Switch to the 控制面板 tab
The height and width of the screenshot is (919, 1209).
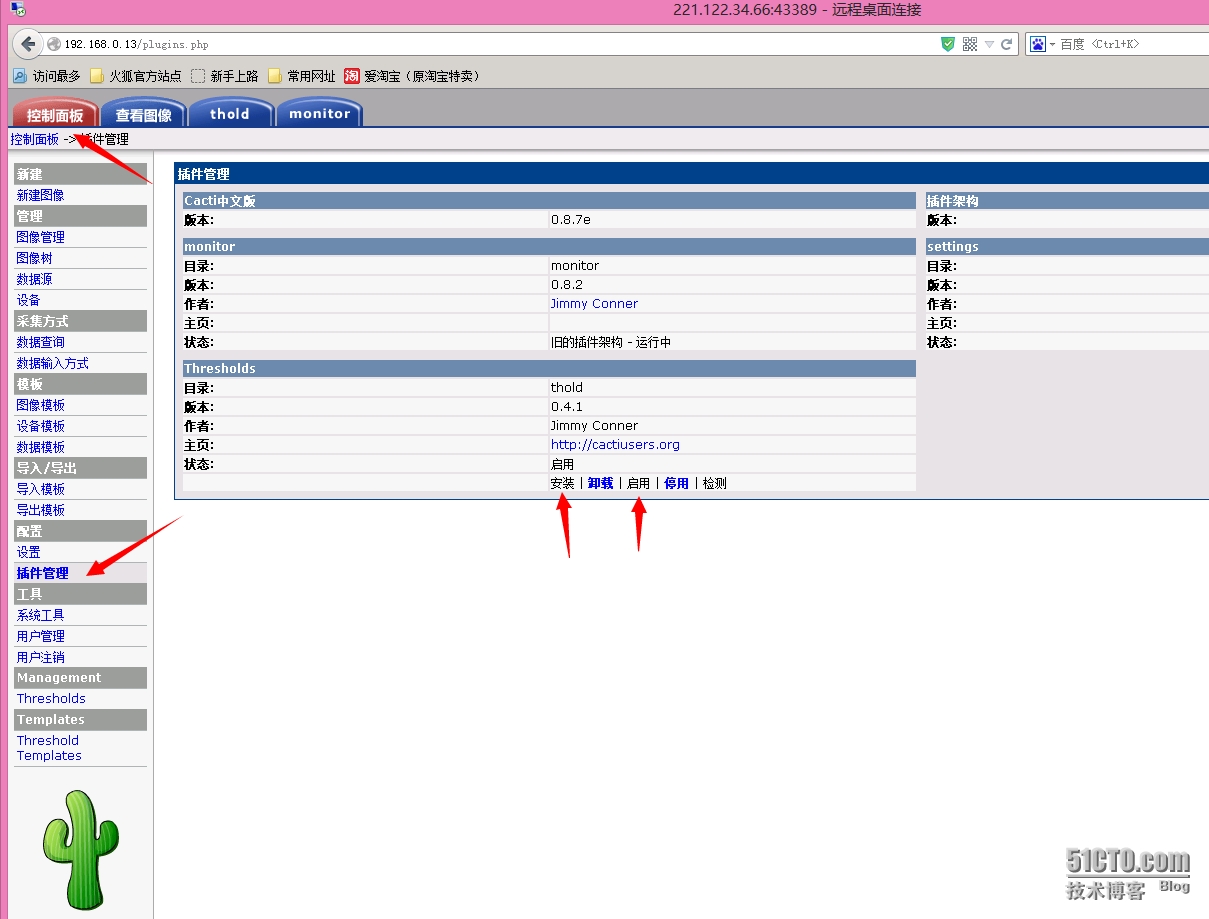click(x=55, y=113)
